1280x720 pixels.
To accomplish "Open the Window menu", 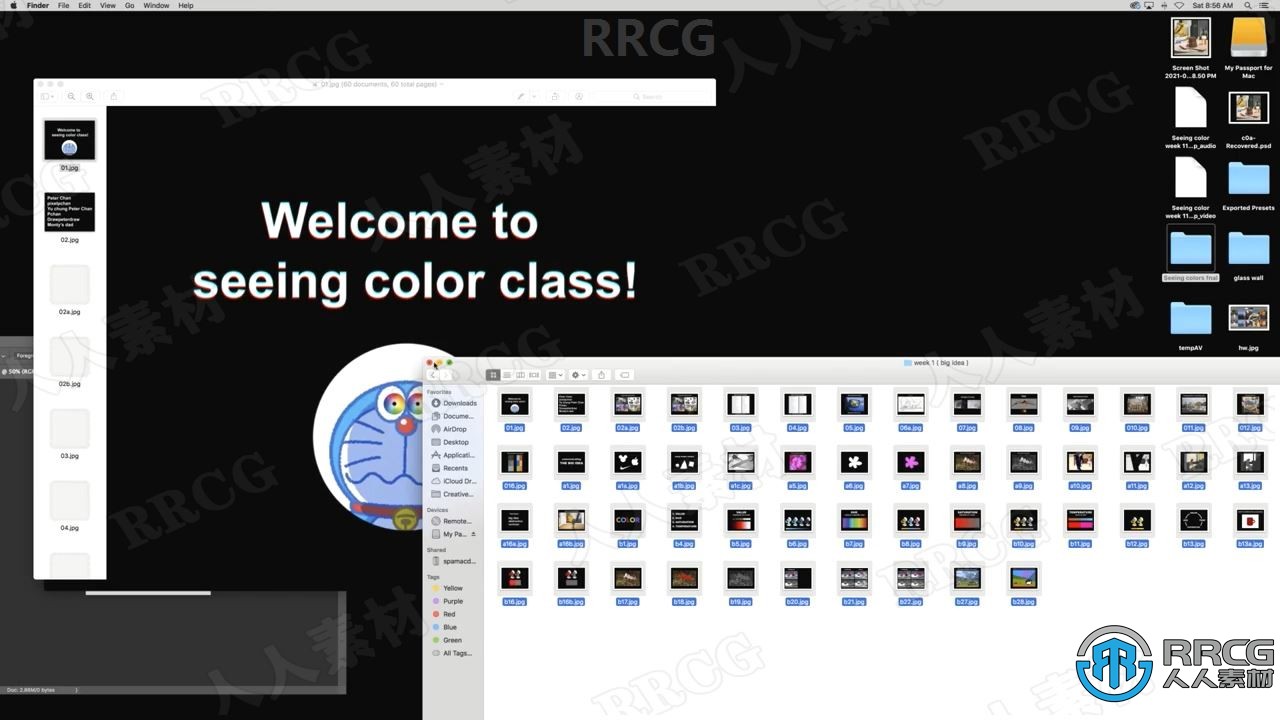I will [156, 5].
